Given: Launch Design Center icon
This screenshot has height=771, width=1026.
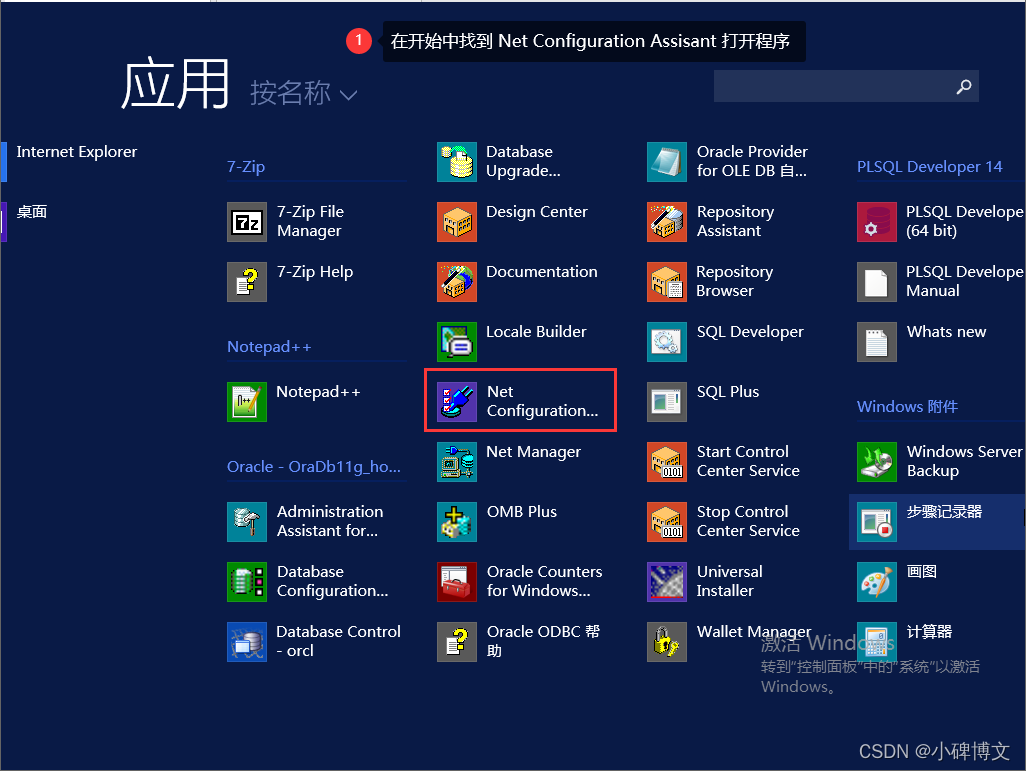Looking at the screenshot, I should tap(457, 222).
